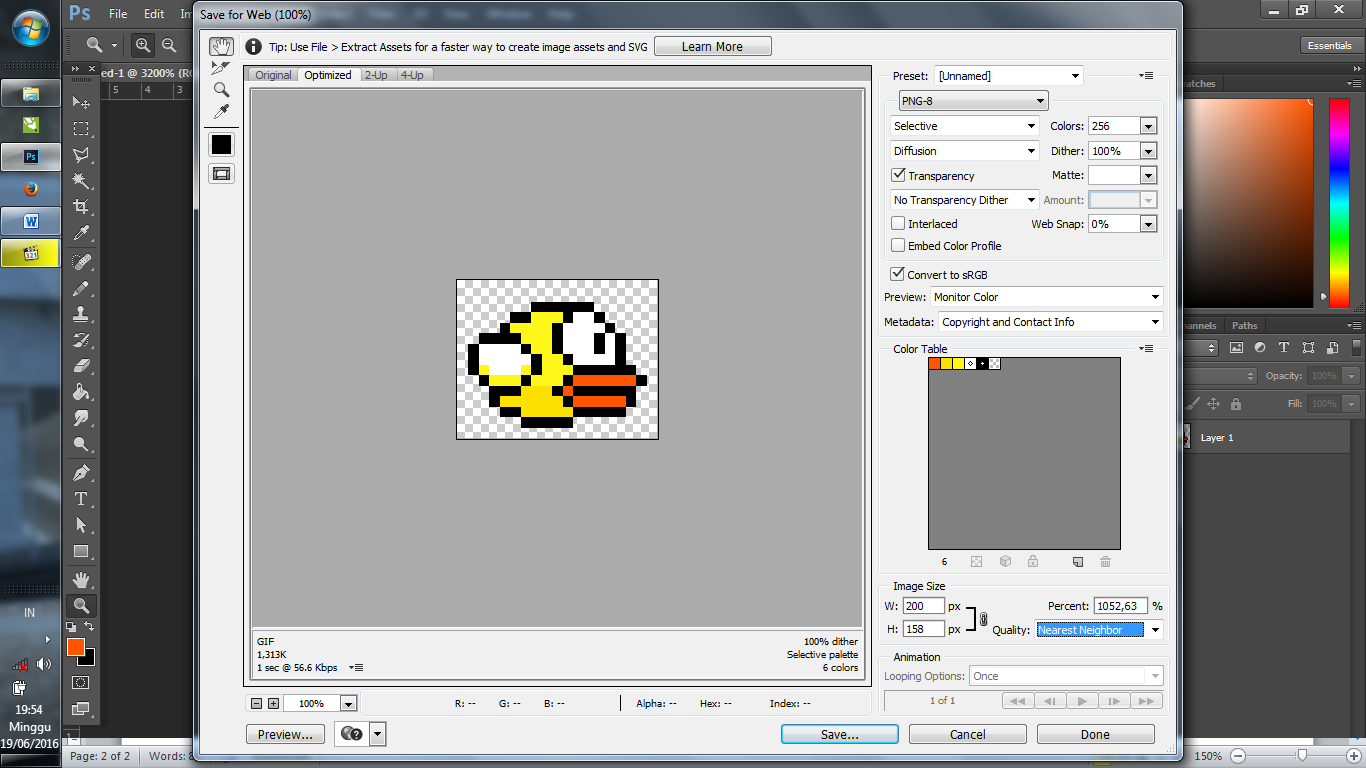The image size is (1366, 768).
Task: Uncheck the Transparency checkbox
Action: (x=897, y=175)
